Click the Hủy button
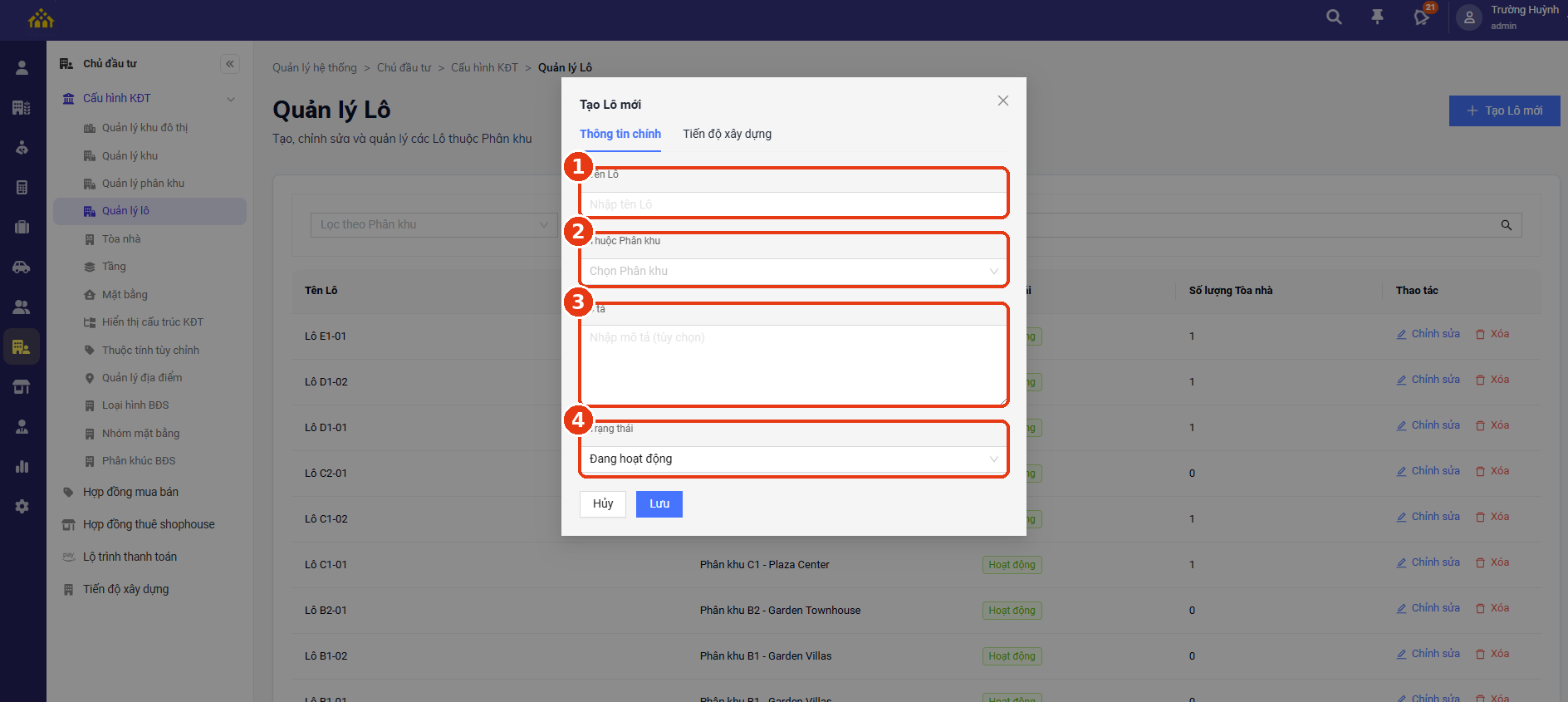Screen dimensions: 1568x702 click(x=603, y=504)
